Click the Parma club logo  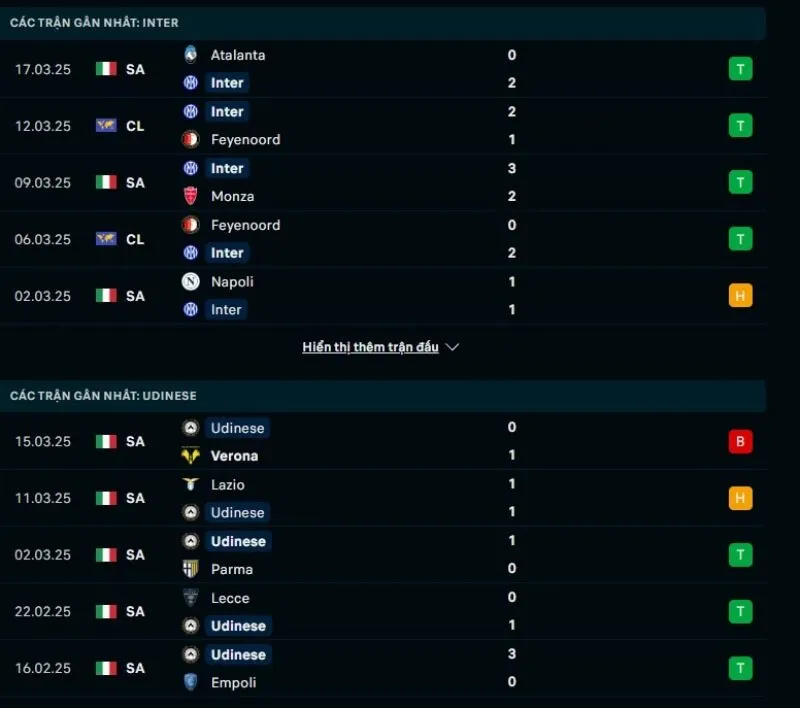[x=189, y=569]
